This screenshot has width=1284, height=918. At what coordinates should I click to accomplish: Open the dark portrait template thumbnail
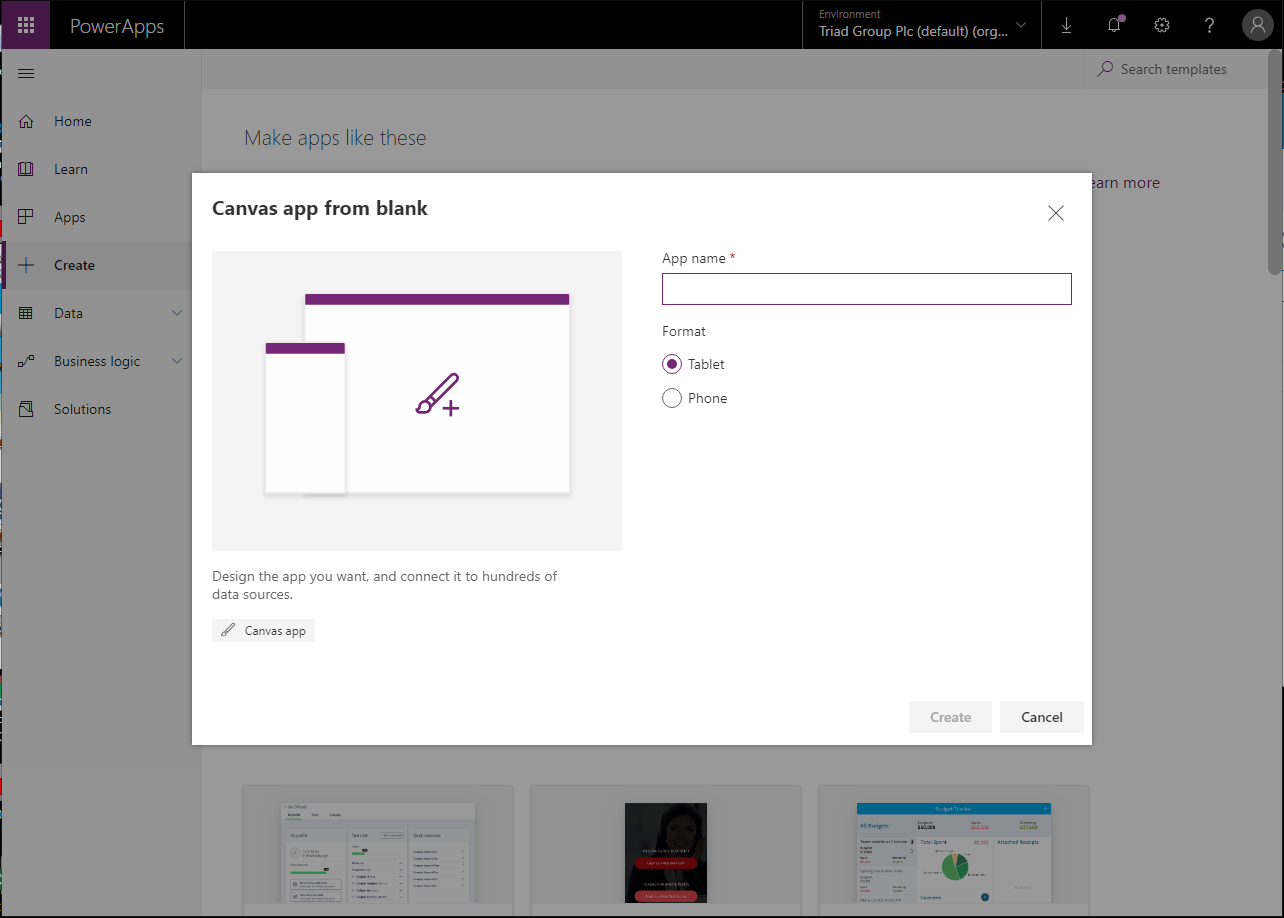(665, 852)
